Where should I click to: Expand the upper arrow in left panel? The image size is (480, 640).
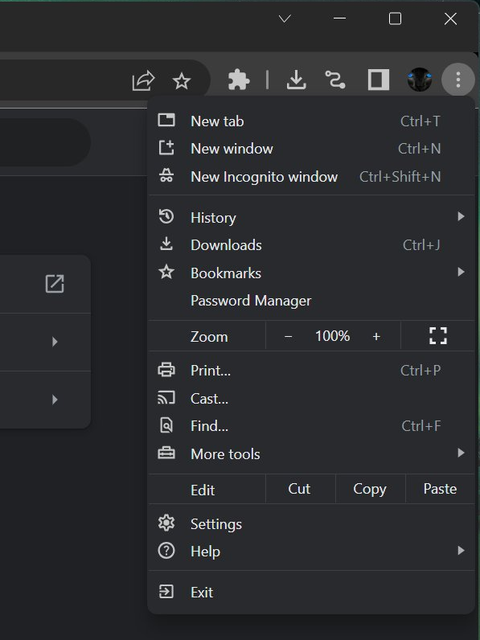point(55,342)
